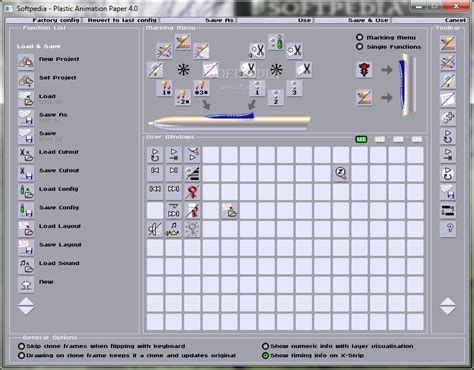Click the red traffic light icon
Viewport: 474px width, 370px height.
pyautogui.click(x=364, y=70)
